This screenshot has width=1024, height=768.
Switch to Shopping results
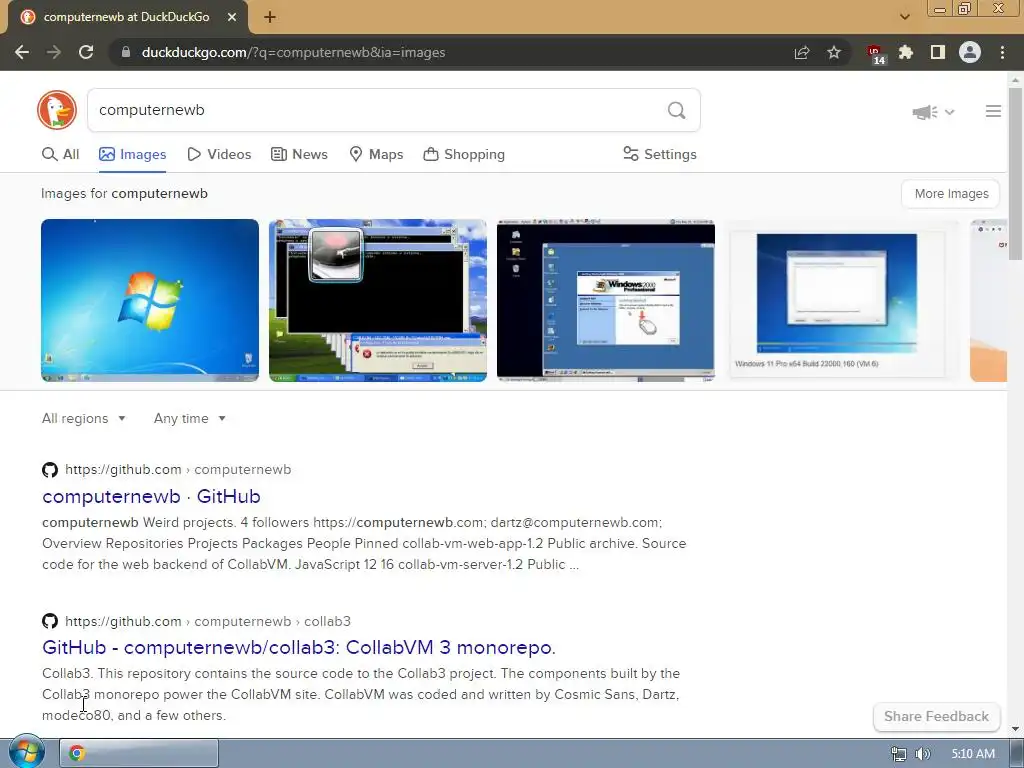[464, 154]
